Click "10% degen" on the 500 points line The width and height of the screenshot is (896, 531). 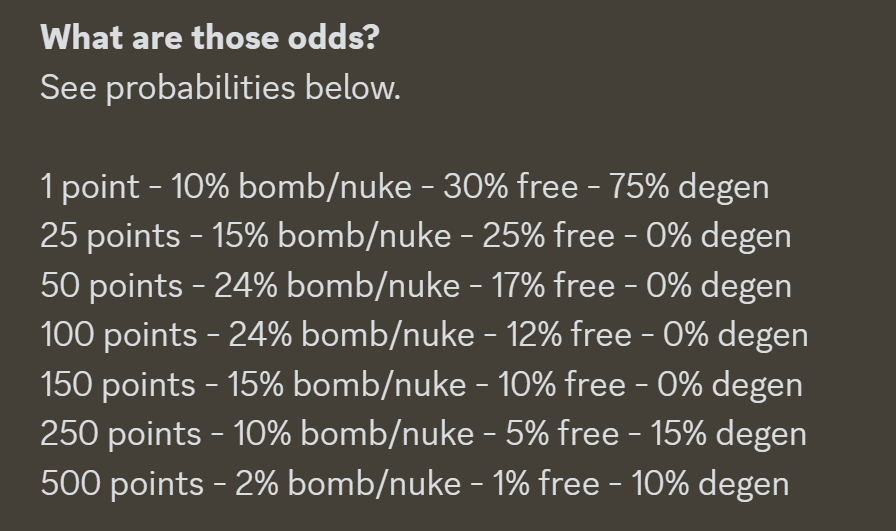(710, 484)
